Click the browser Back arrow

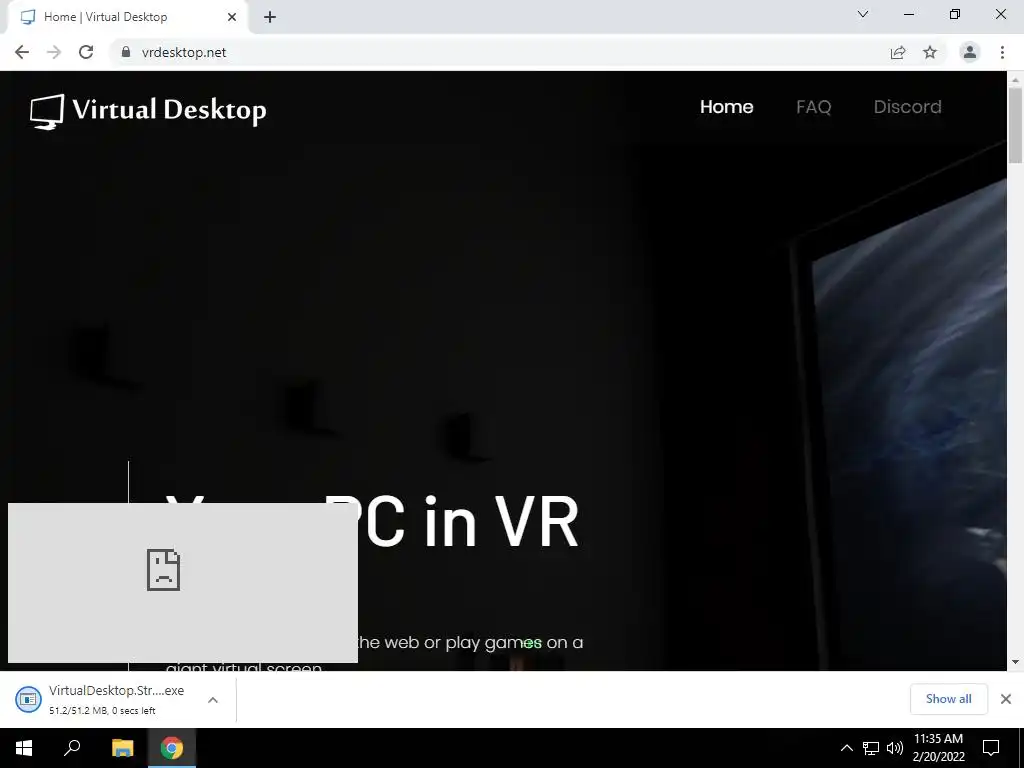click(22, 52)
